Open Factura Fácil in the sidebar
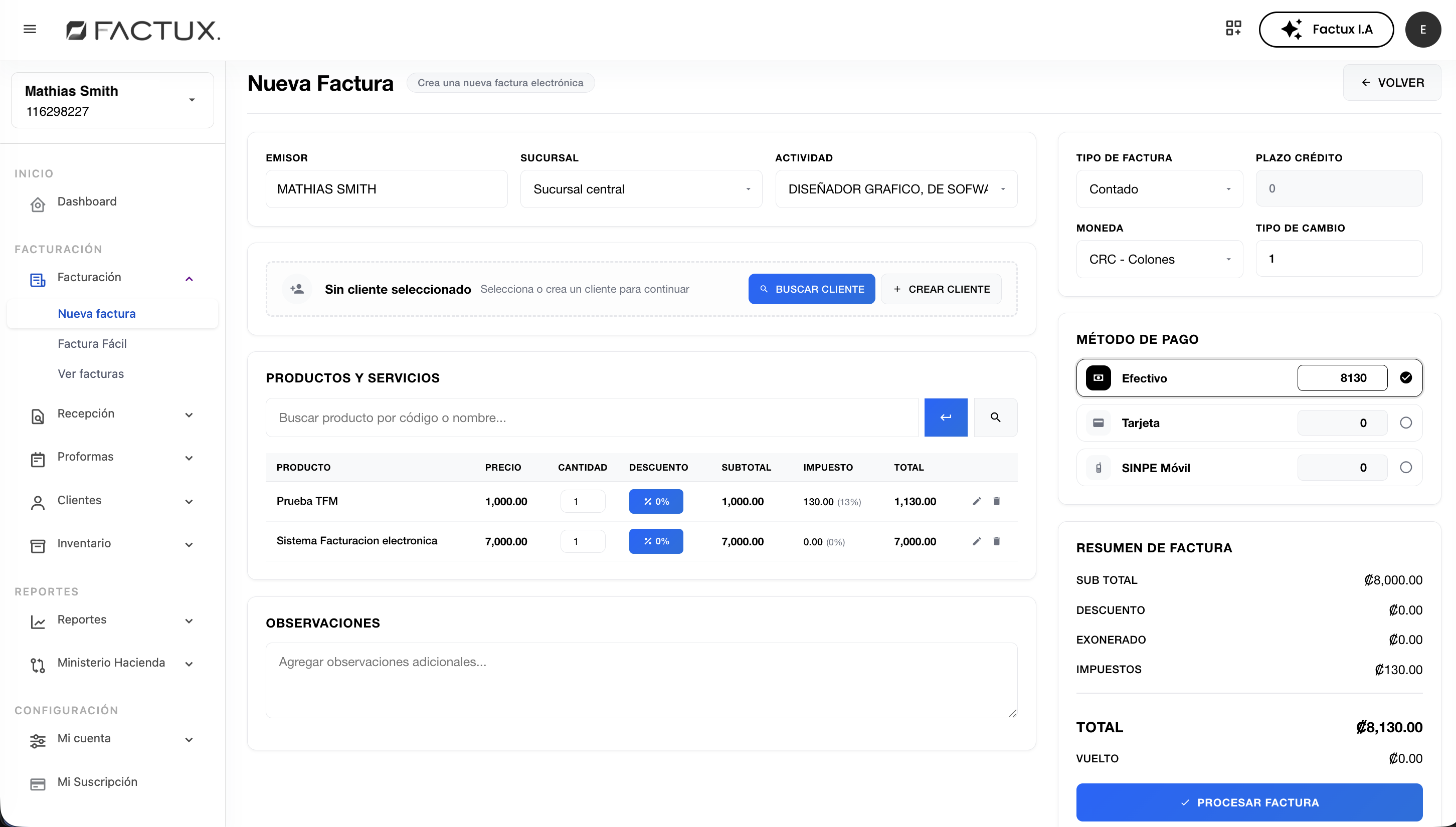The height and width of the screenshot is (827, 1456). [x=92, y=344]
